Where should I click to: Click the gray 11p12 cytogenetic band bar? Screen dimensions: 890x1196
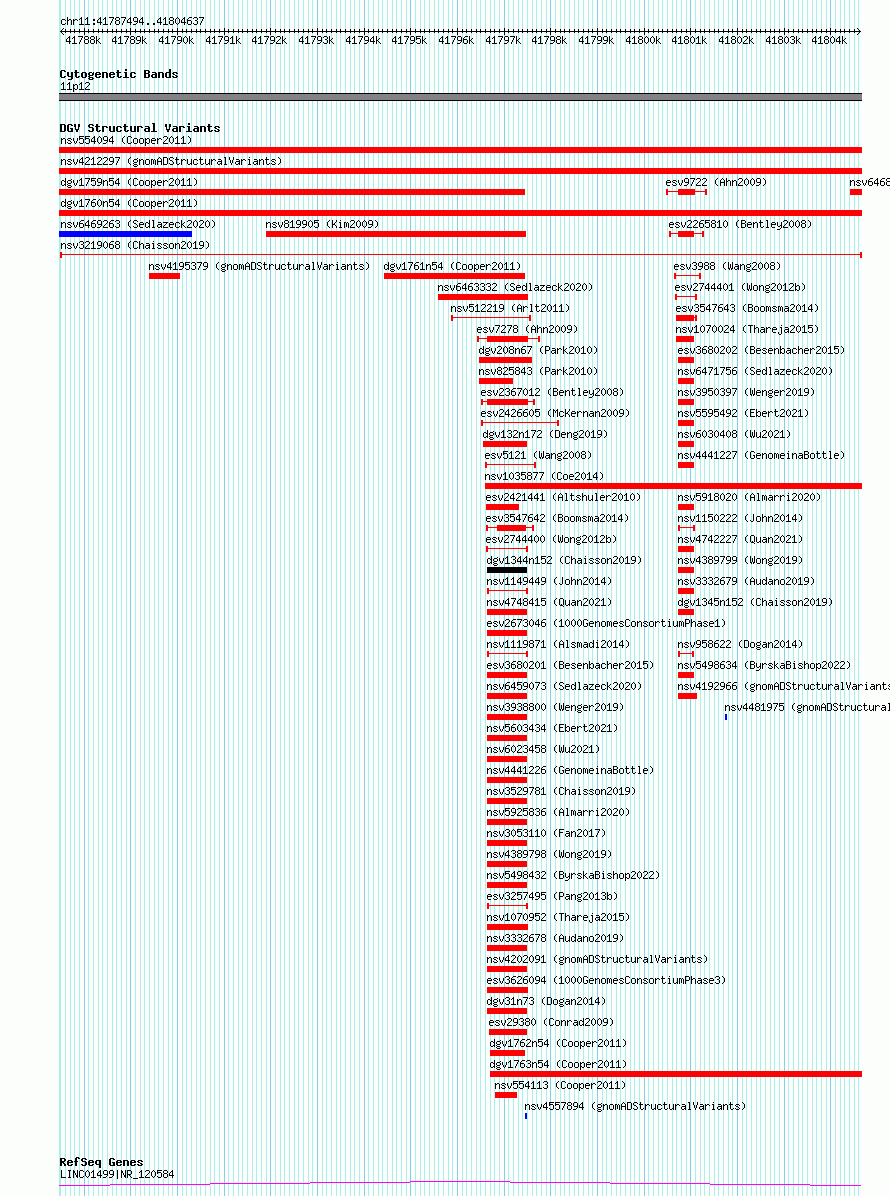tap(461, 97)
